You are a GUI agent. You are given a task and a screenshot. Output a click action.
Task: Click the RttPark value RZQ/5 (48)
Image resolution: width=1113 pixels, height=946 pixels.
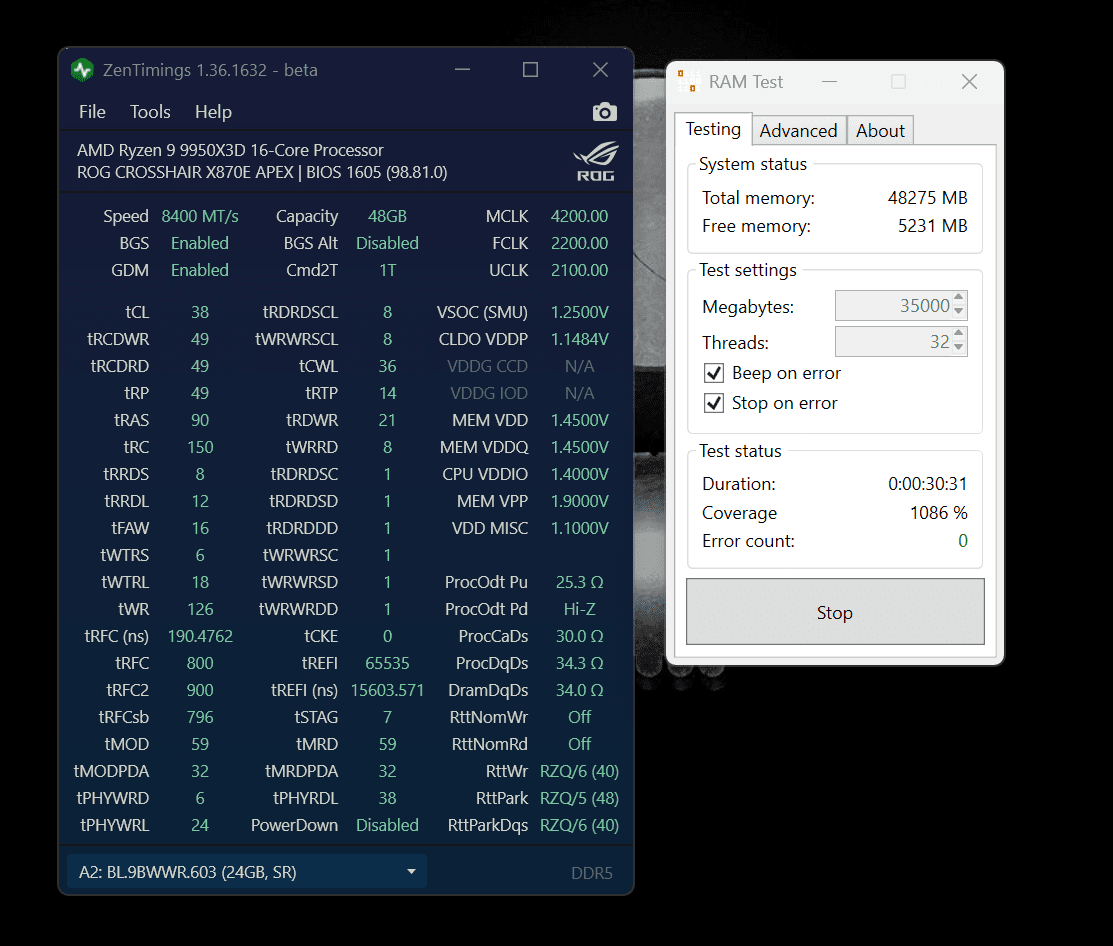pyautogui.click(x=579, y=798)
